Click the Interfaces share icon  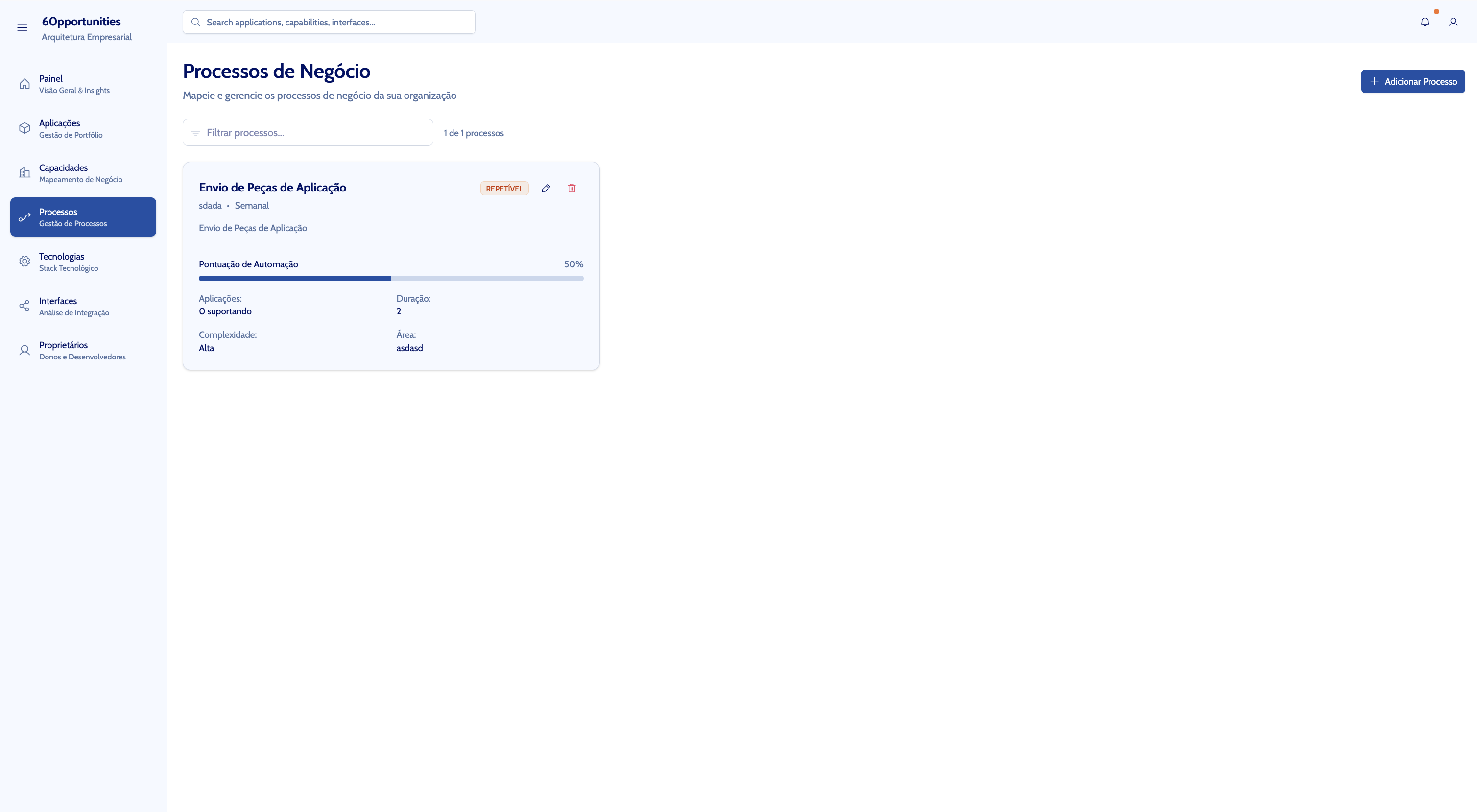click(24, 306)
